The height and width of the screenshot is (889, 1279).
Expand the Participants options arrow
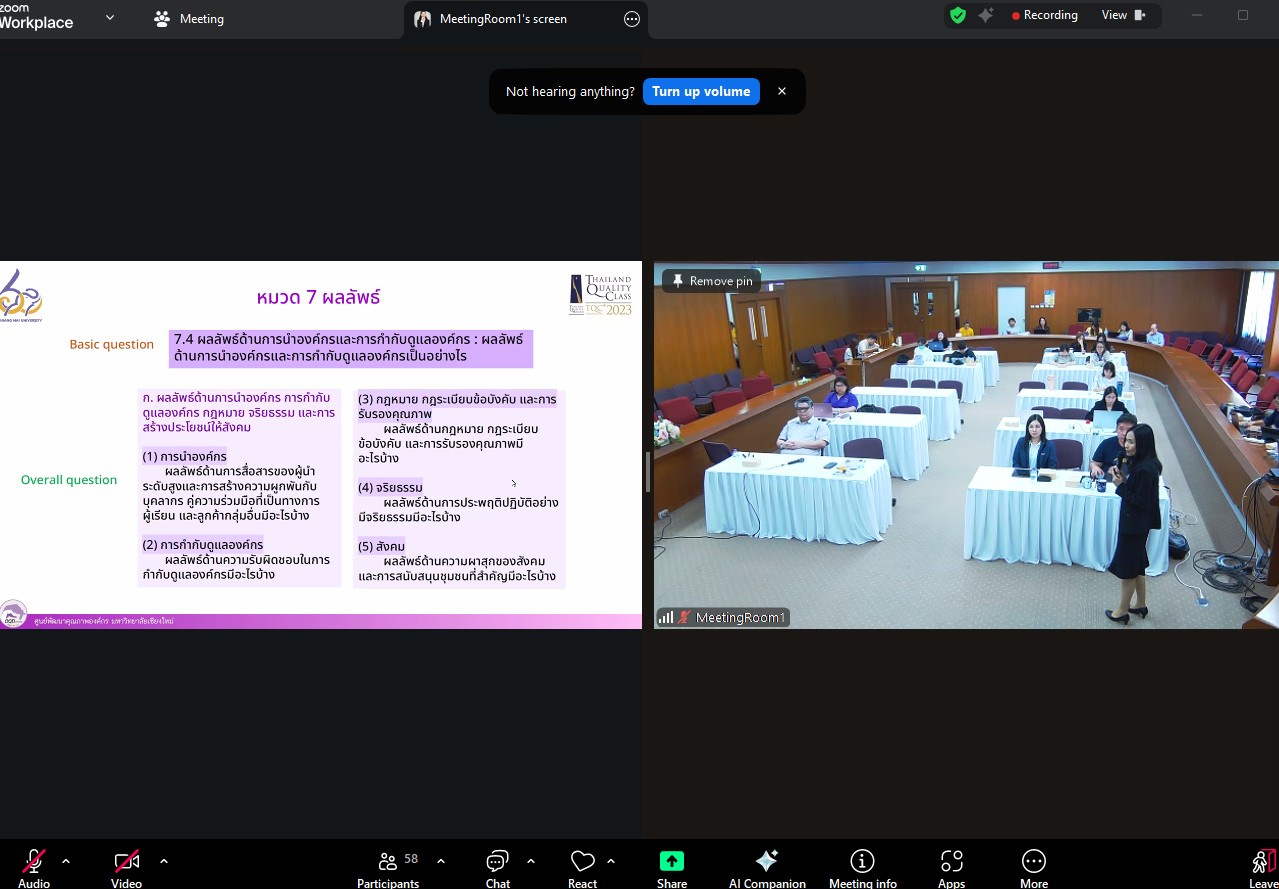440,861
